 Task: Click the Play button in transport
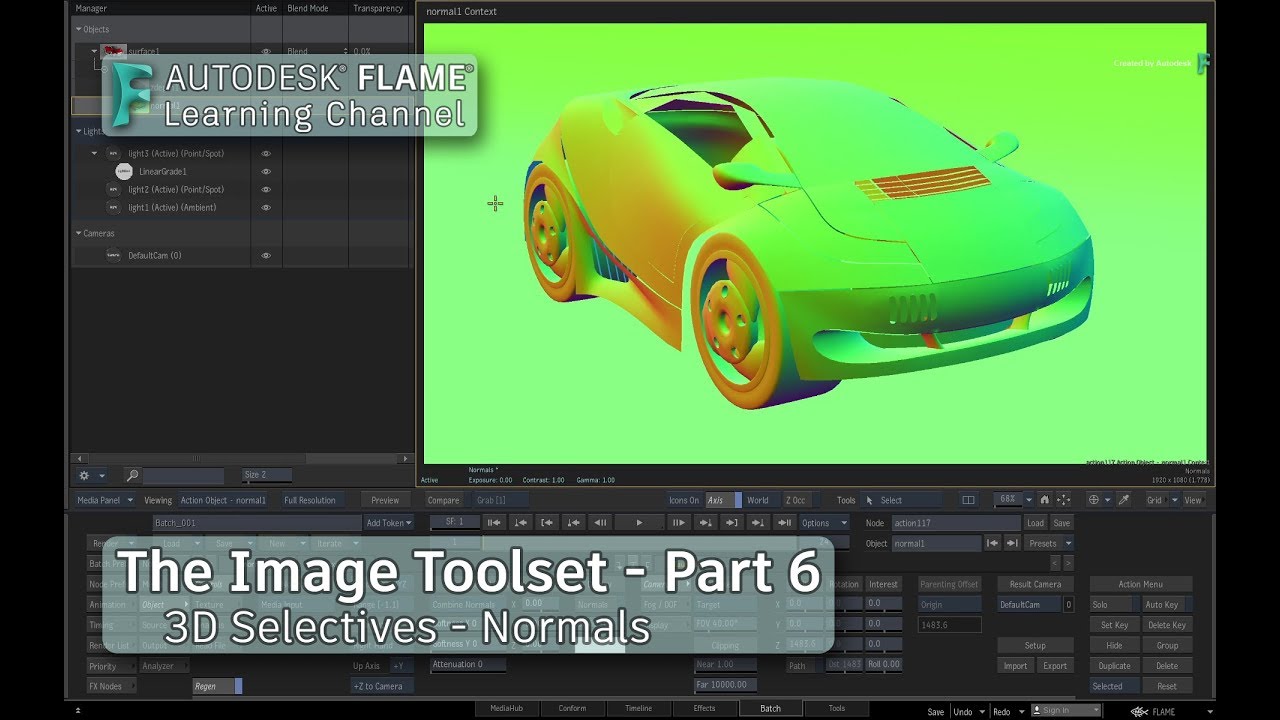pyautogui.click(x=640, y=522)
